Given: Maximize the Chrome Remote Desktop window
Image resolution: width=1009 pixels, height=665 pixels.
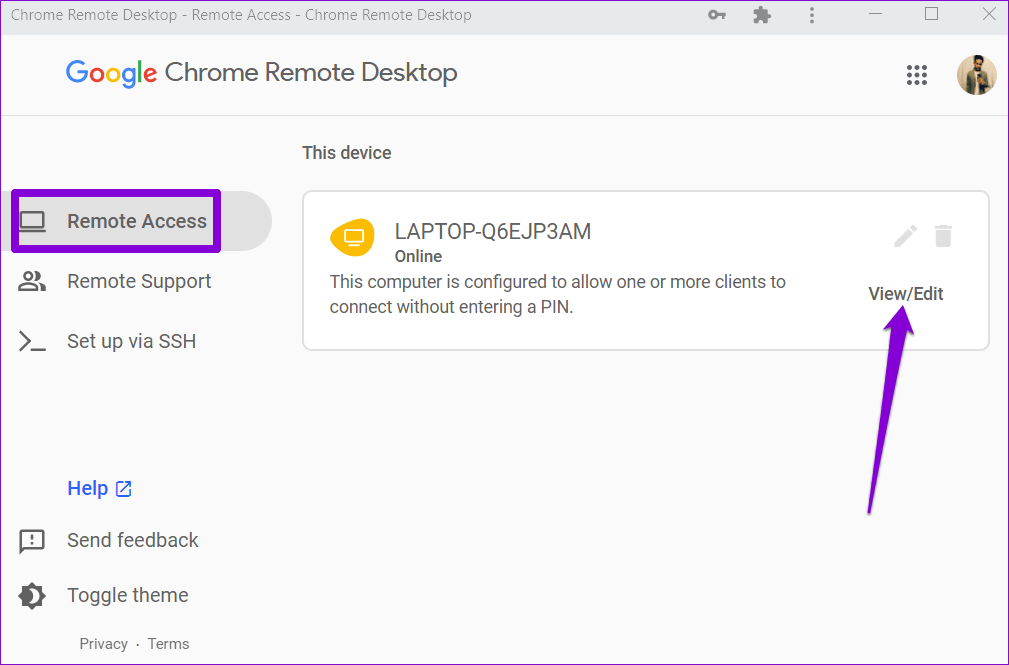Looking at the screenshot, I should pos(931,14).
